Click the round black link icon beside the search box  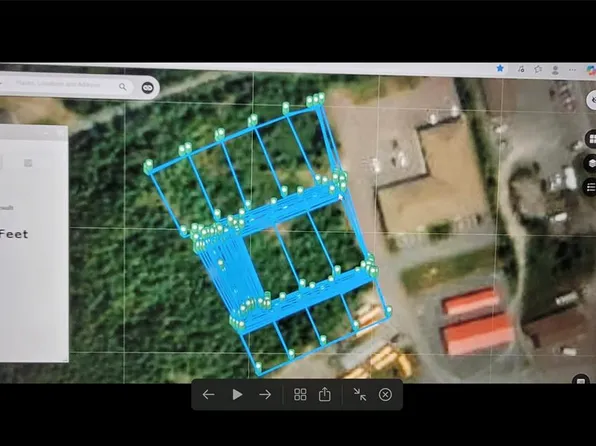pos(147,88)
